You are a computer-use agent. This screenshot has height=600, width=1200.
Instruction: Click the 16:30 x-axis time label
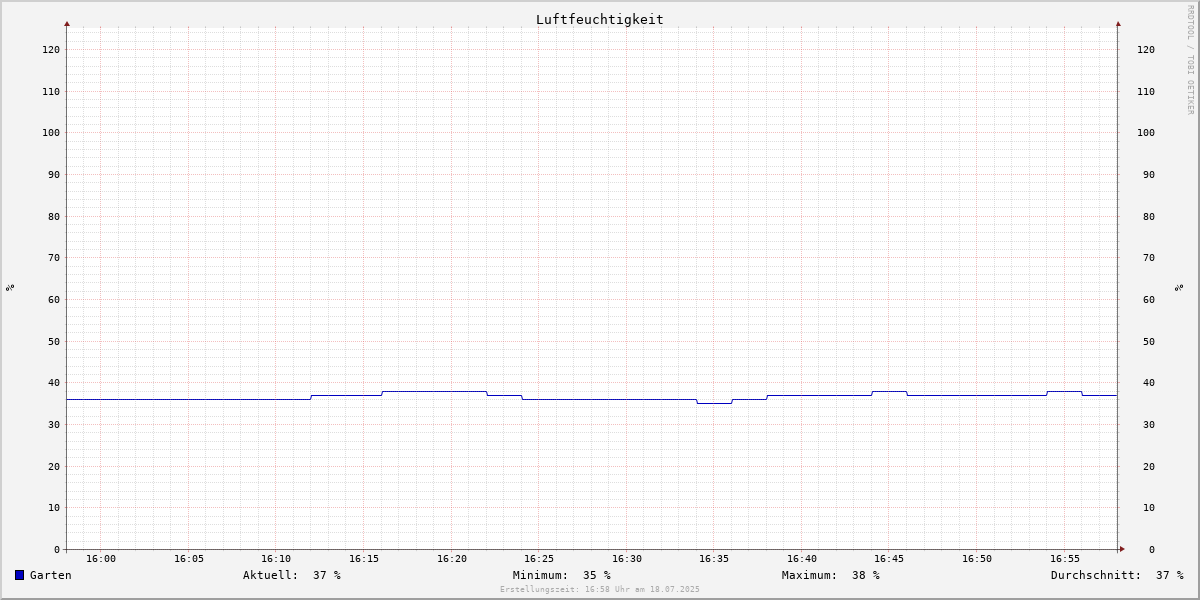tap(627, 559)
